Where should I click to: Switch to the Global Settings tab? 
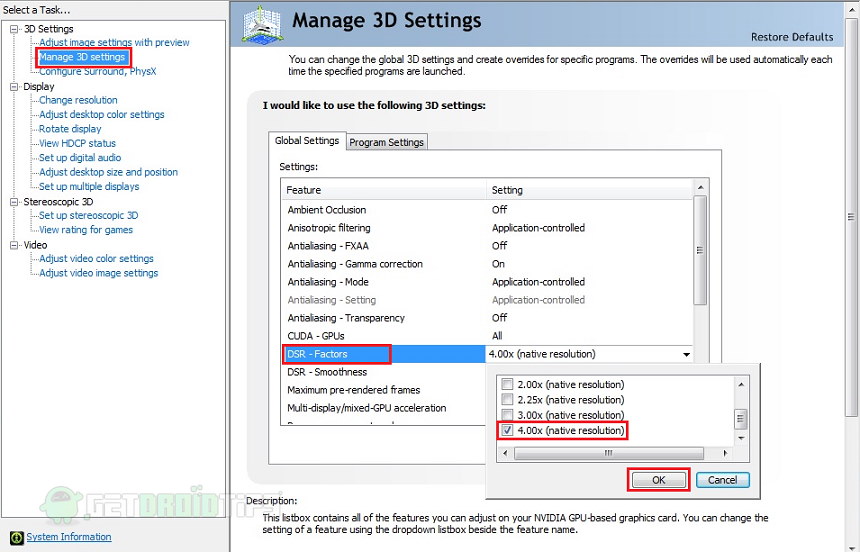pyautogui.click(x=307, y=141)
